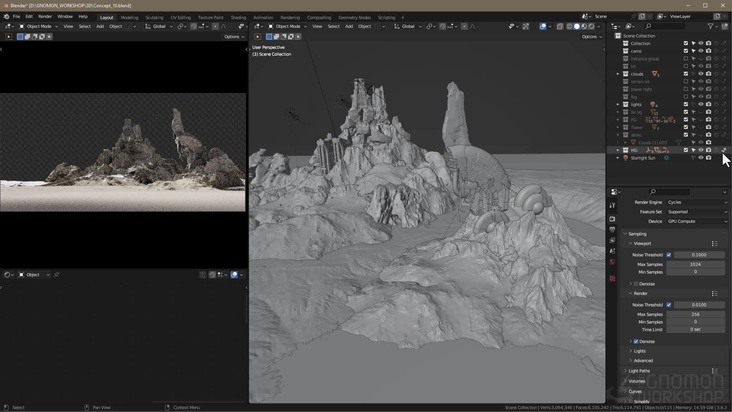This screenshot has width=732, height=412.
Task: Add a new workspace with plus button
Action: 403,18
